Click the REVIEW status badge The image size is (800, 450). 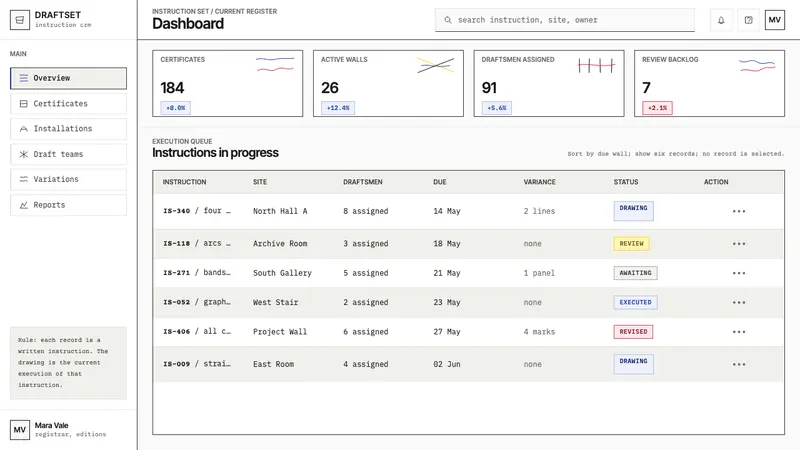point(631,244)
